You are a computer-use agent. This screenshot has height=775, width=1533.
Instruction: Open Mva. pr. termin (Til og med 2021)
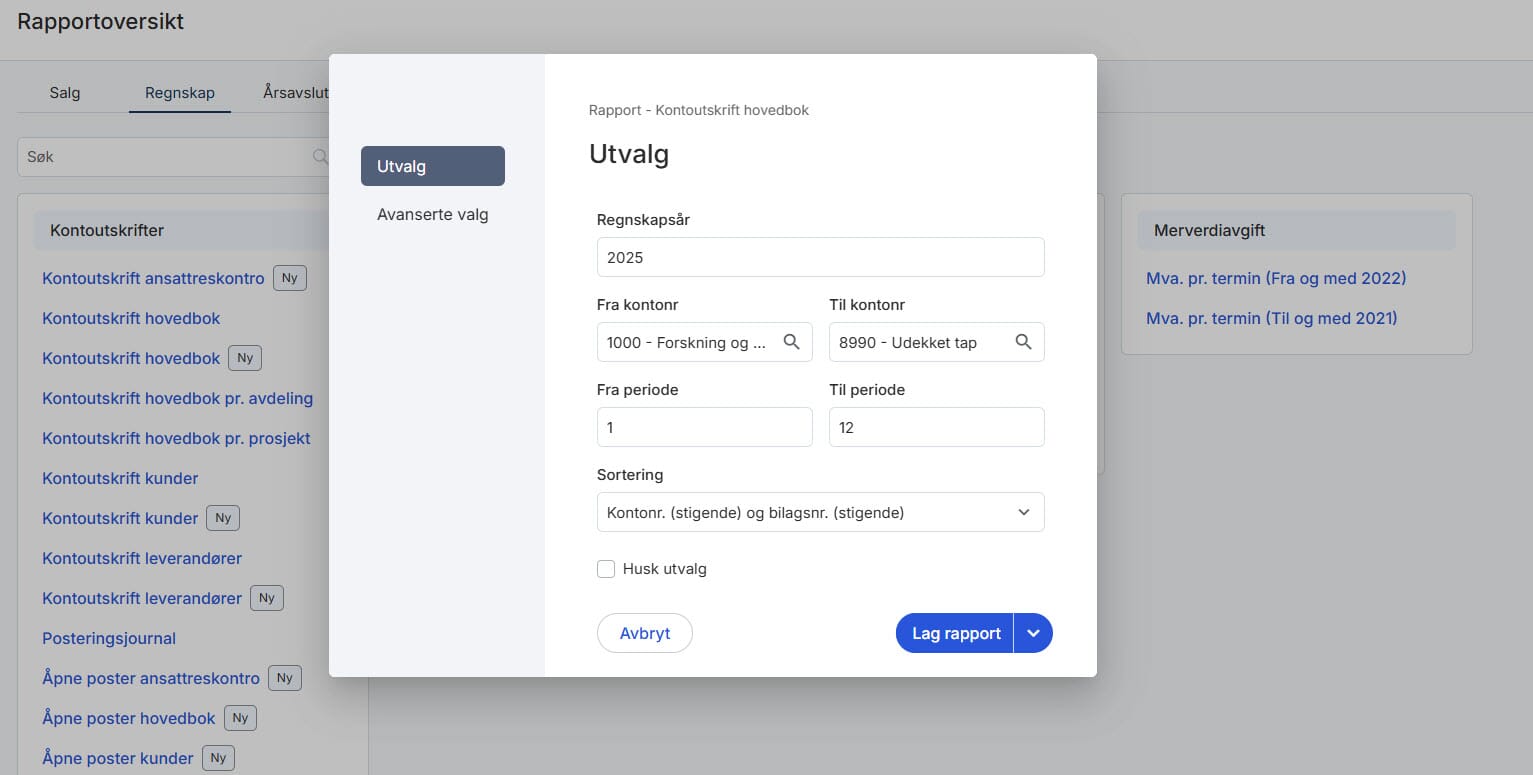tap(1272, 318)
